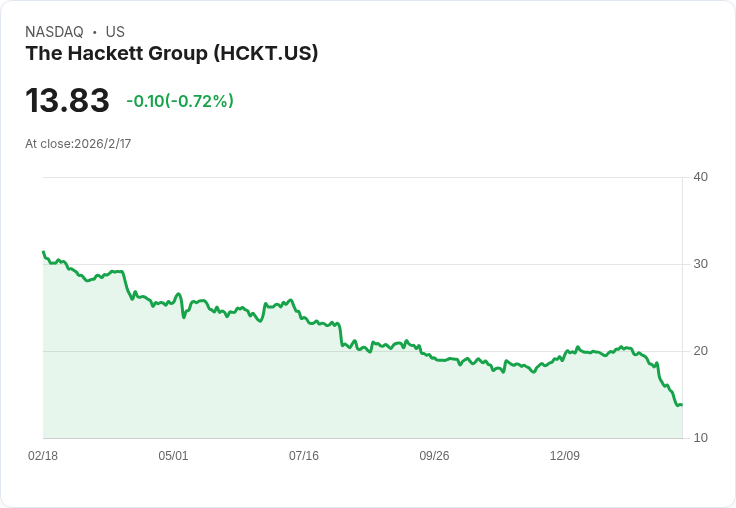736x508 pixels.
Task: Click the 30 y-axis label
Action: 700,264
